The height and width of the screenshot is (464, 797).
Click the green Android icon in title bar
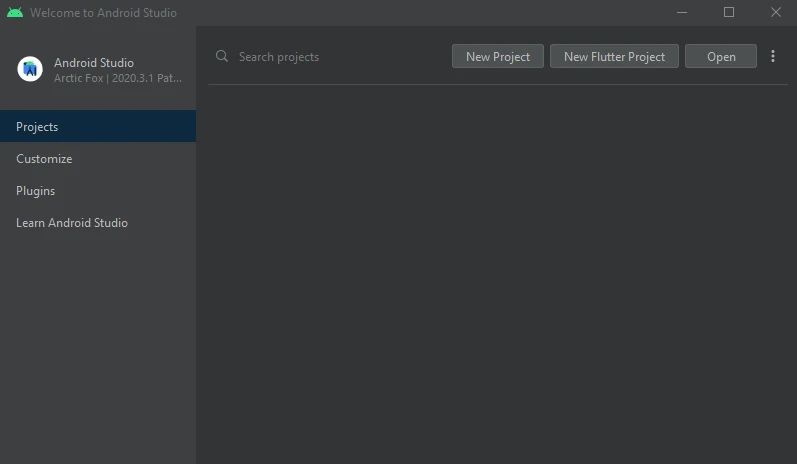click(x=15, y=12)
